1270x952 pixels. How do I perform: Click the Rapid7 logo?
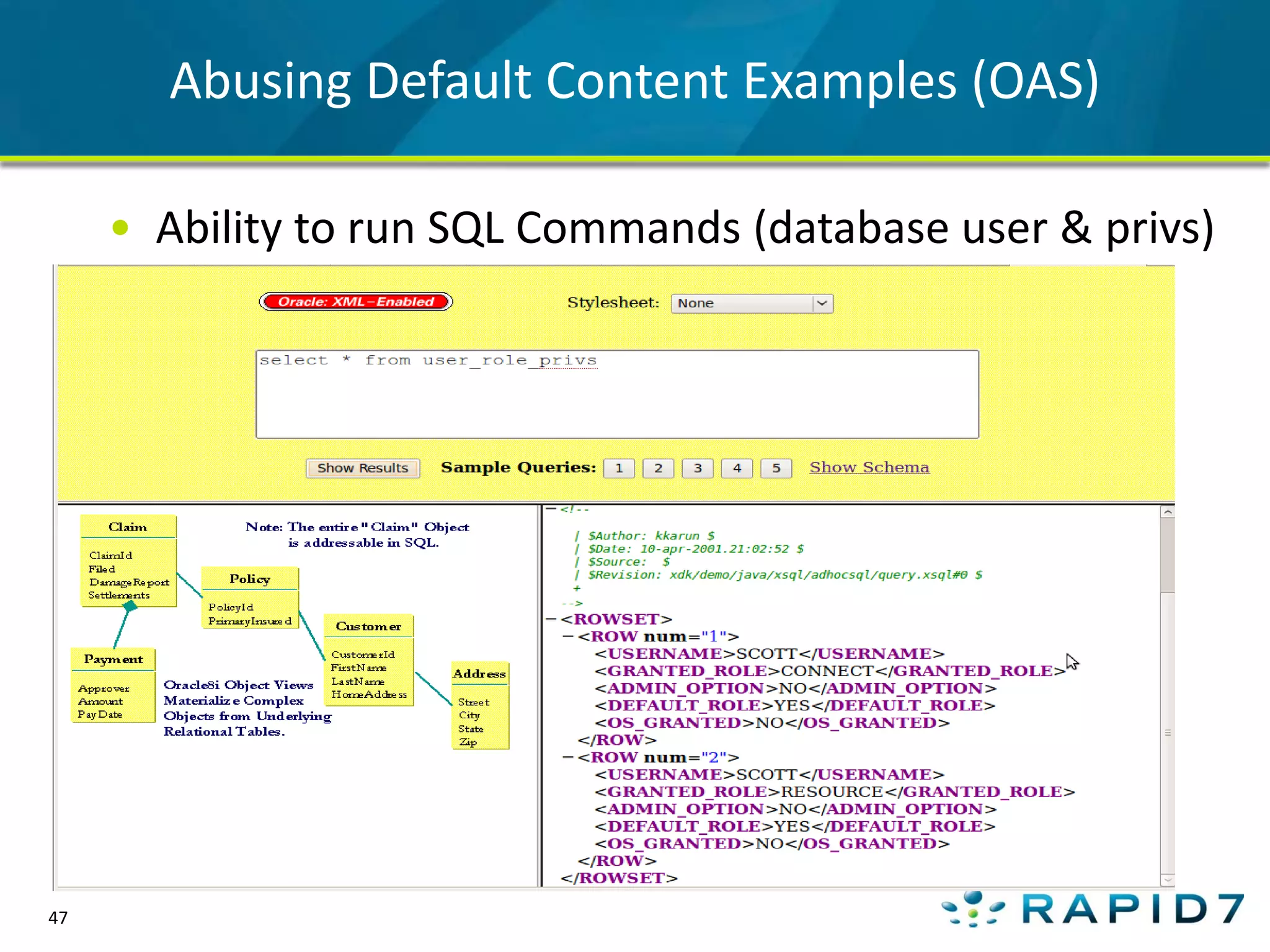tap(1093, 909)
